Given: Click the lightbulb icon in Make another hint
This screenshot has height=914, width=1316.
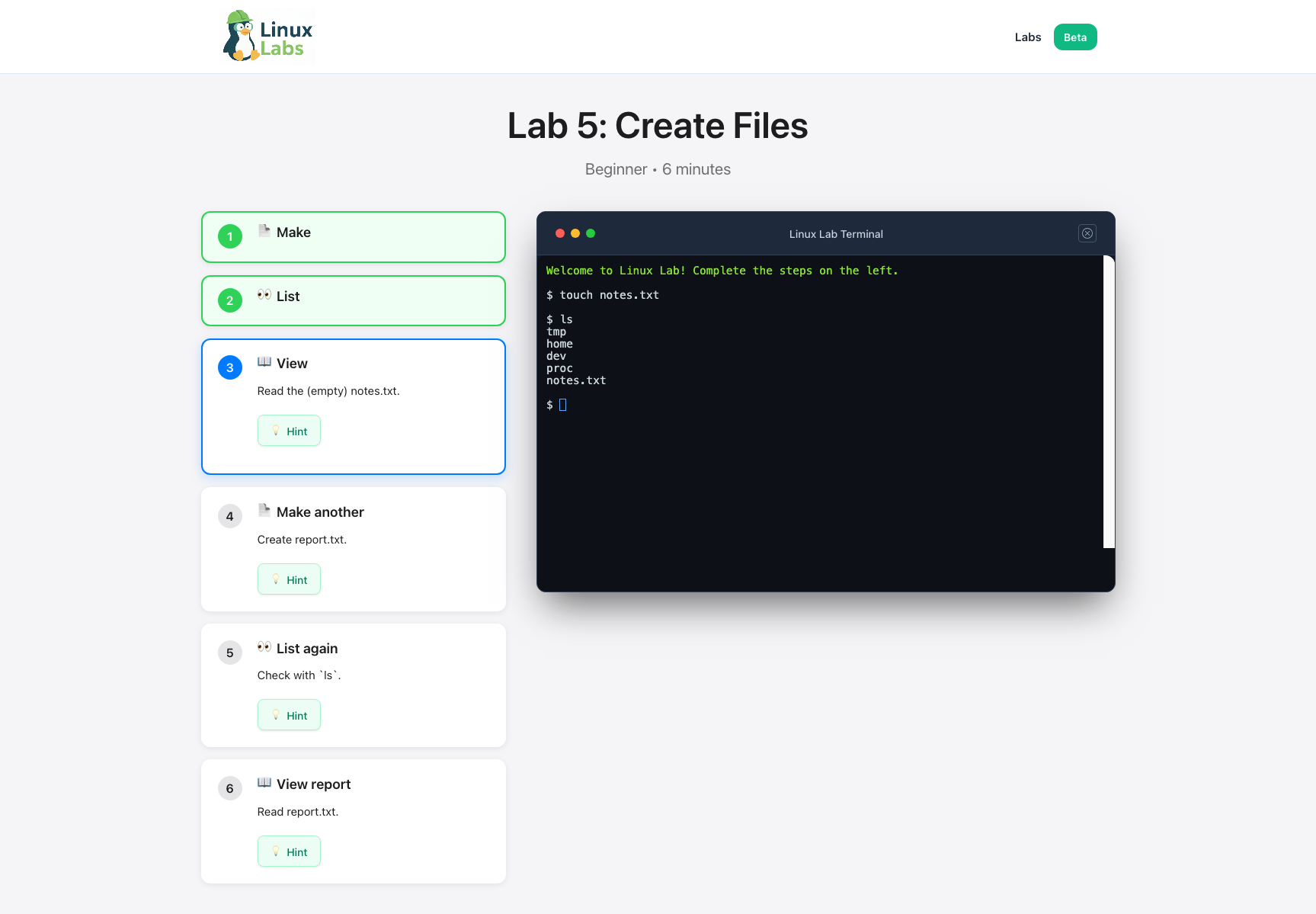Looking at the screenshot, I should (x=276, y=579).
